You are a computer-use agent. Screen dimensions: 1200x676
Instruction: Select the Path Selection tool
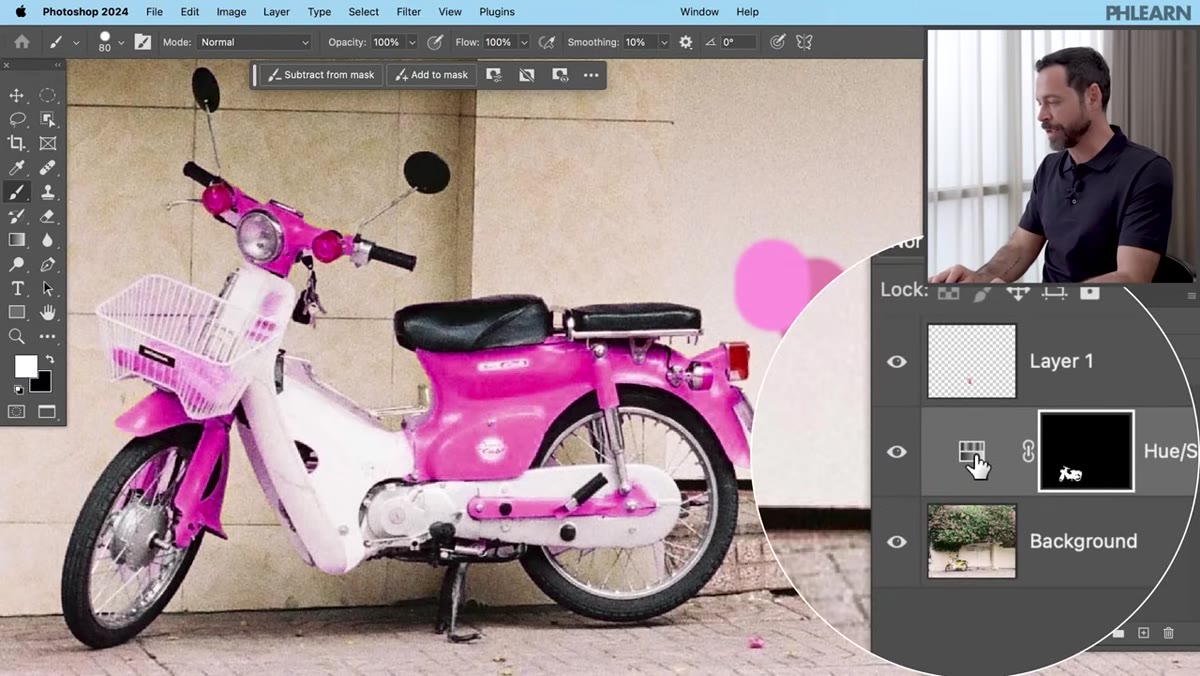47,289
